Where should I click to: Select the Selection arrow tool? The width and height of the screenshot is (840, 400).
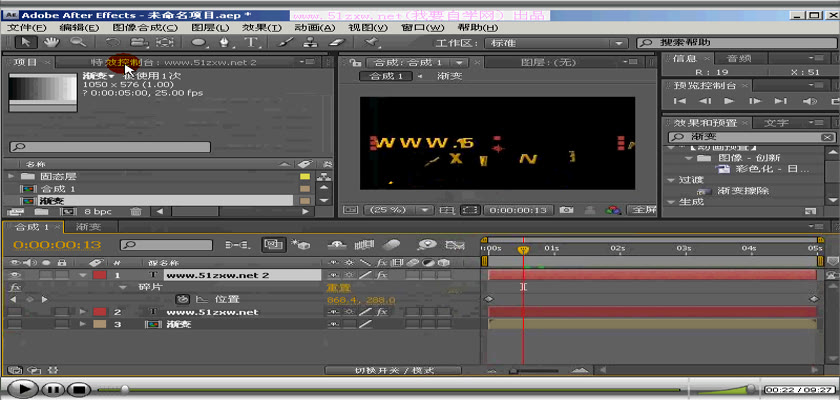click(26, 42)
